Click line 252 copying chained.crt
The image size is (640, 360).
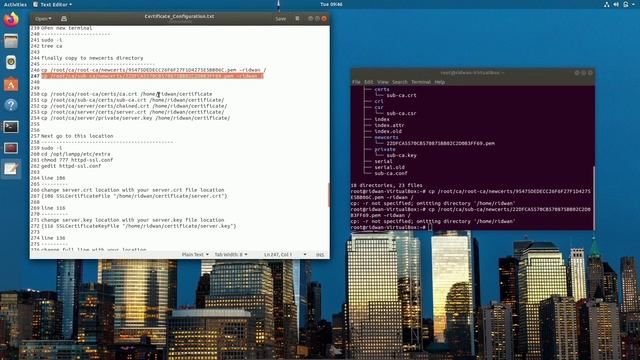tap(134, 106)
